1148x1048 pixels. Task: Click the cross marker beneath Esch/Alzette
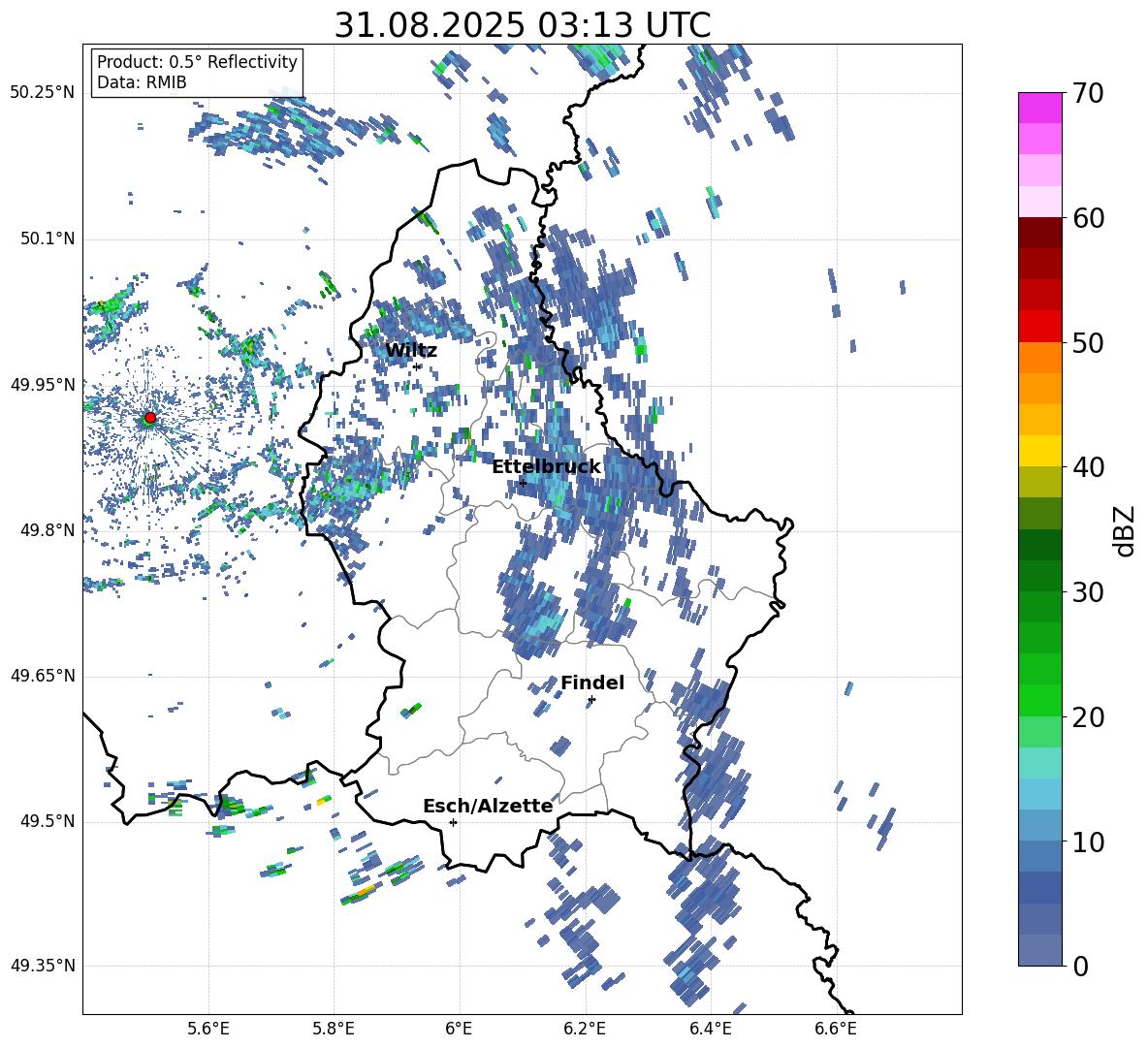coord(453,822)
